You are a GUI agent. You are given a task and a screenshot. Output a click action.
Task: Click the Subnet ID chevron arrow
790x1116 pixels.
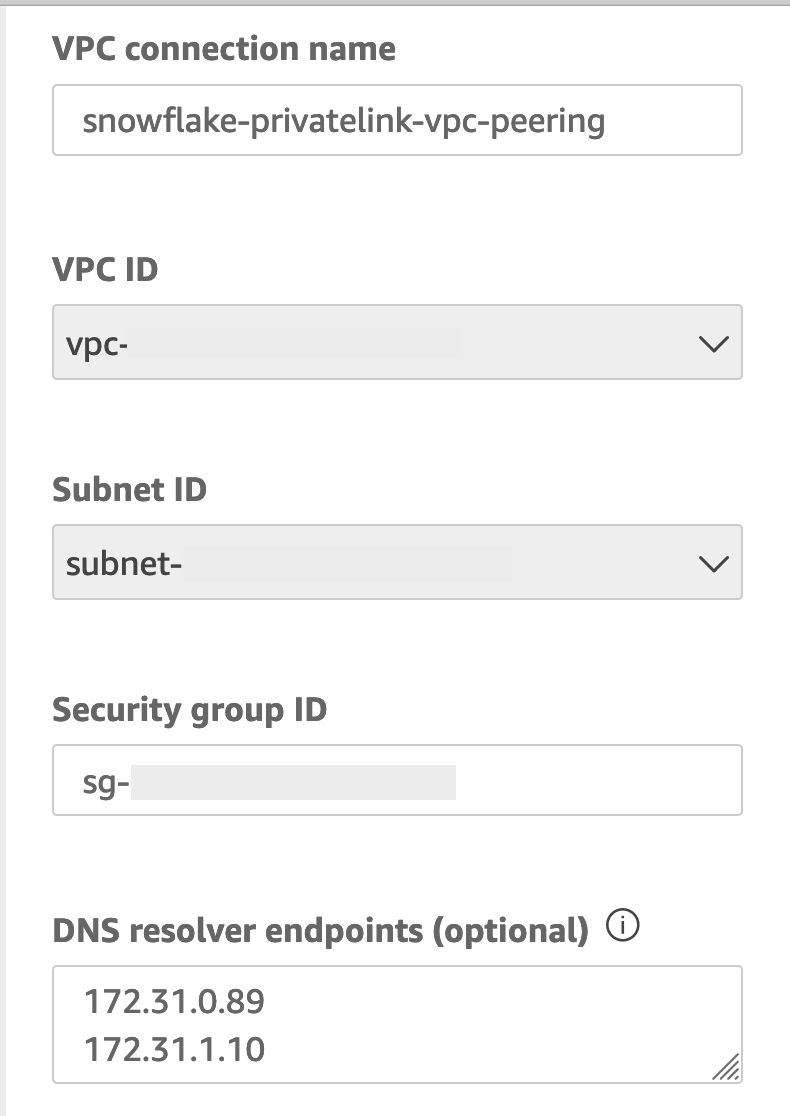coord(712,564)
